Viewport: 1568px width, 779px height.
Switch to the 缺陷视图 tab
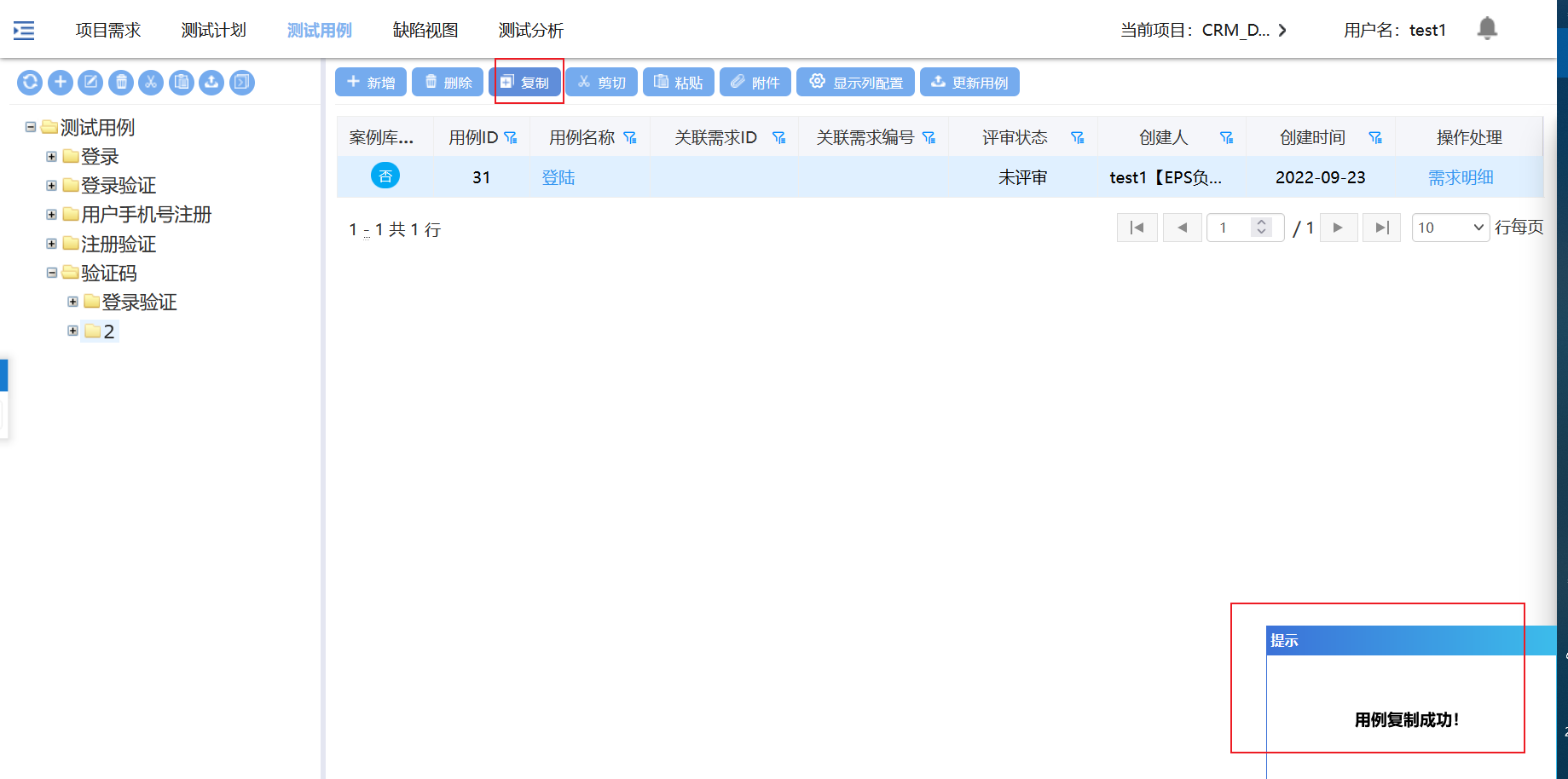click(x=425, y=31)
